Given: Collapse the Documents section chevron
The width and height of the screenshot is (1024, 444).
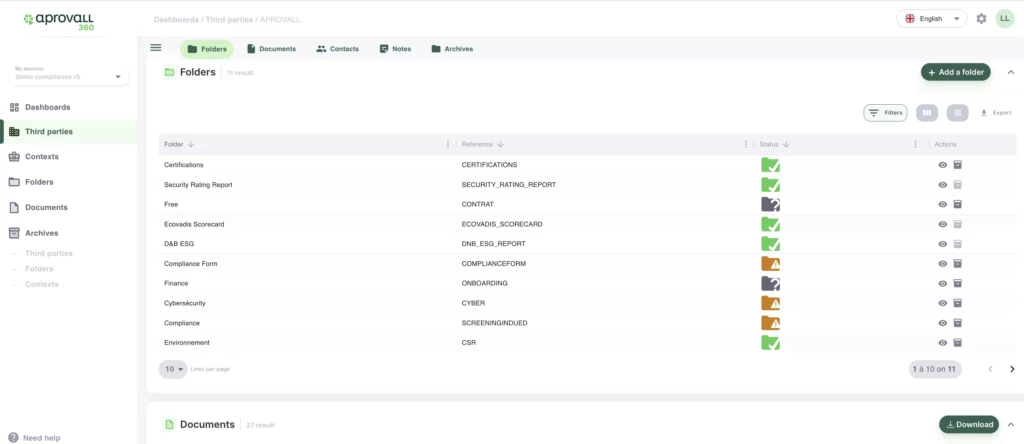Looking at the screenshot, I should (1010, 424).
